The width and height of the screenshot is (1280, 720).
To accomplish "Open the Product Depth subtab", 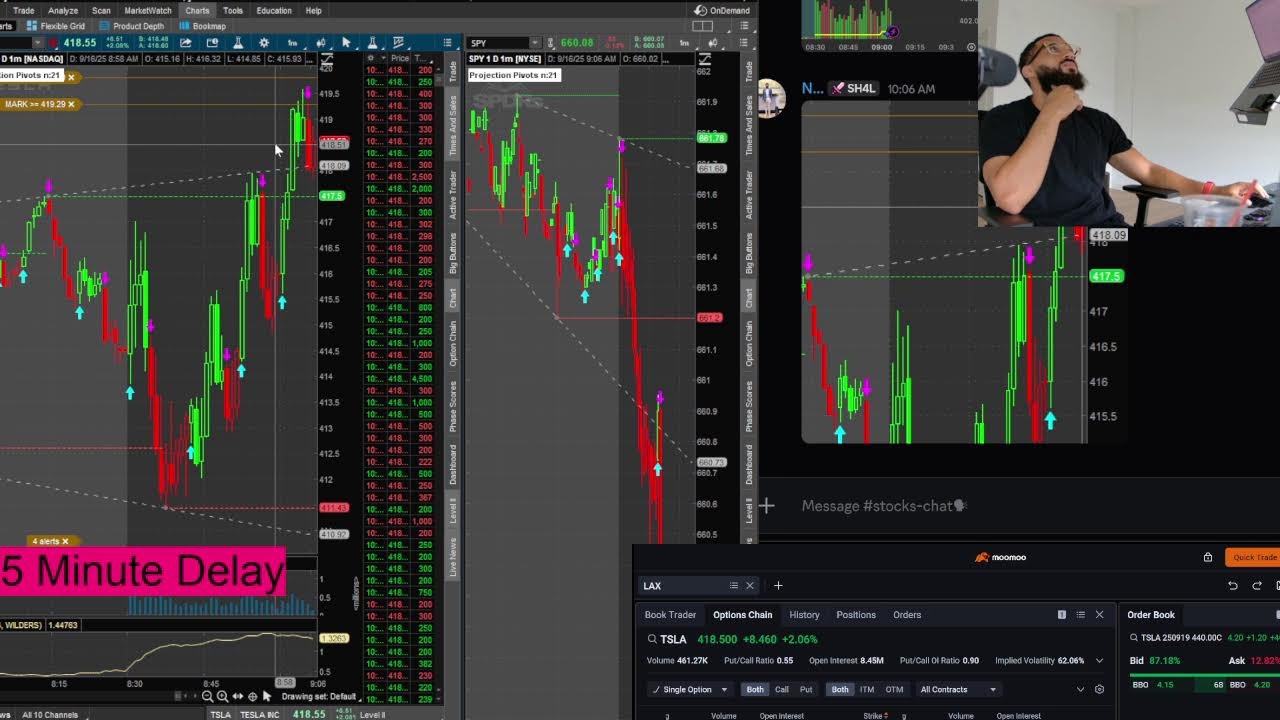I will 133,26.
